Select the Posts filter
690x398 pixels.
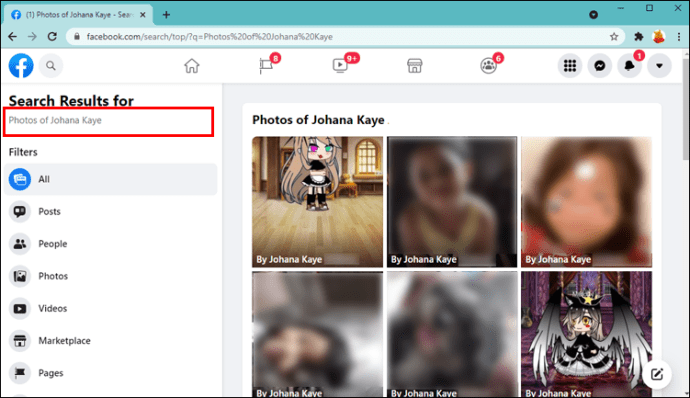110,211
